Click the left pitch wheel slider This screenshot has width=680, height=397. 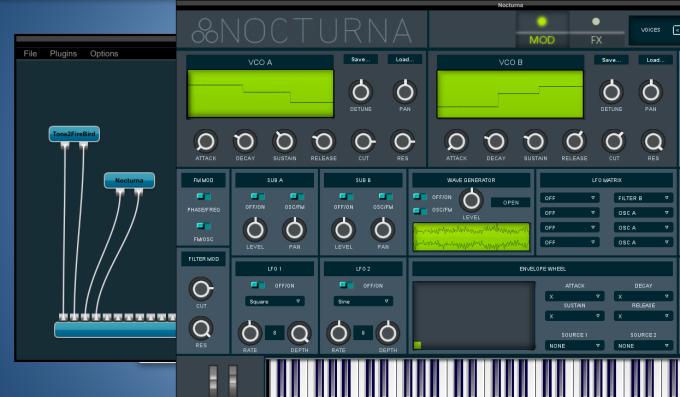click(213, 380)
